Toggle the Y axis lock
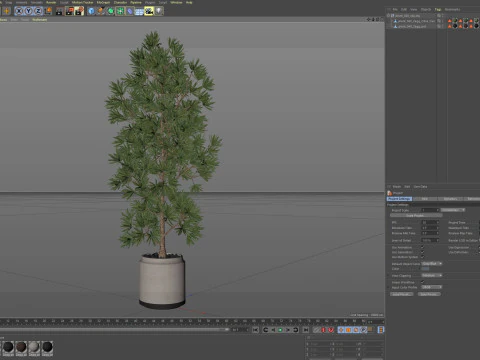 point(29,11)
